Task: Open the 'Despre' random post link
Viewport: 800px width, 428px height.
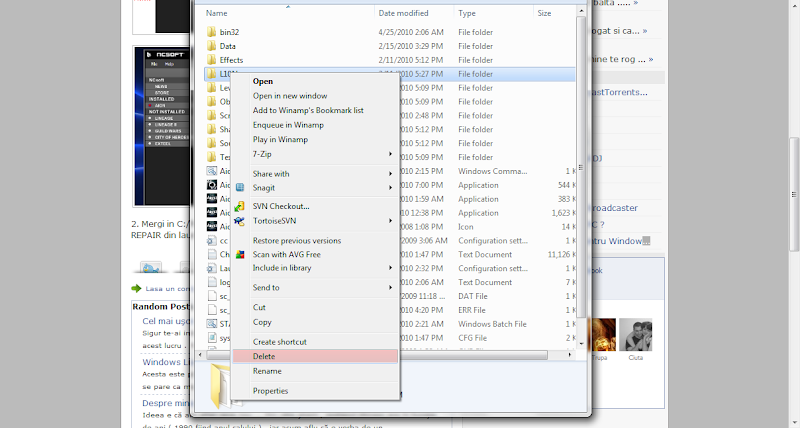Action: point(166,404)
